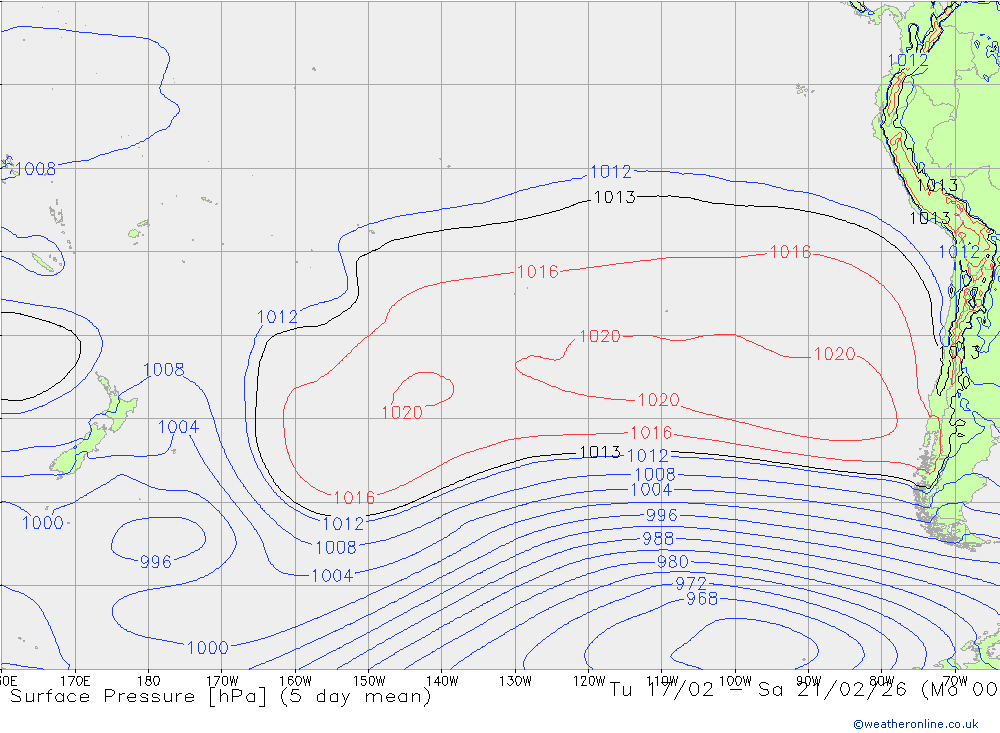The height and width of the screenshot is (733, 1000).
Task: Click the 1020 label on the small closed red contour
Action: click(402, 413)
